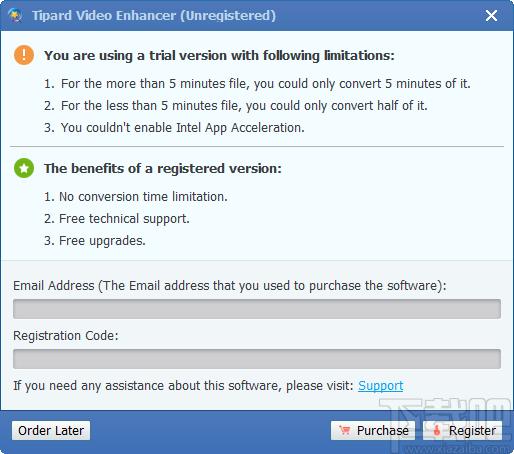Select the benefits of registered version heading
This screenshot has height=454, width=514.
click(163, 168)
